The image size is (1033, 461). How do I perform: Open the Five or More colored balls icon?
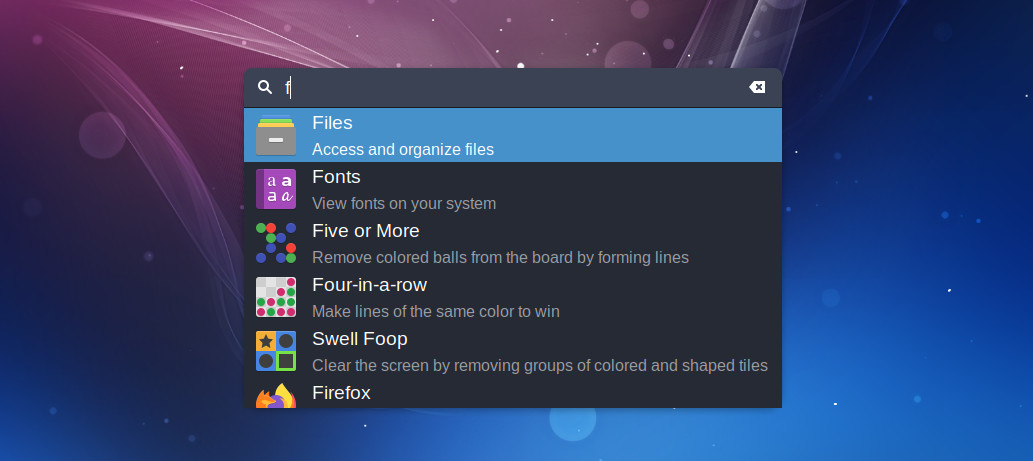276,243
